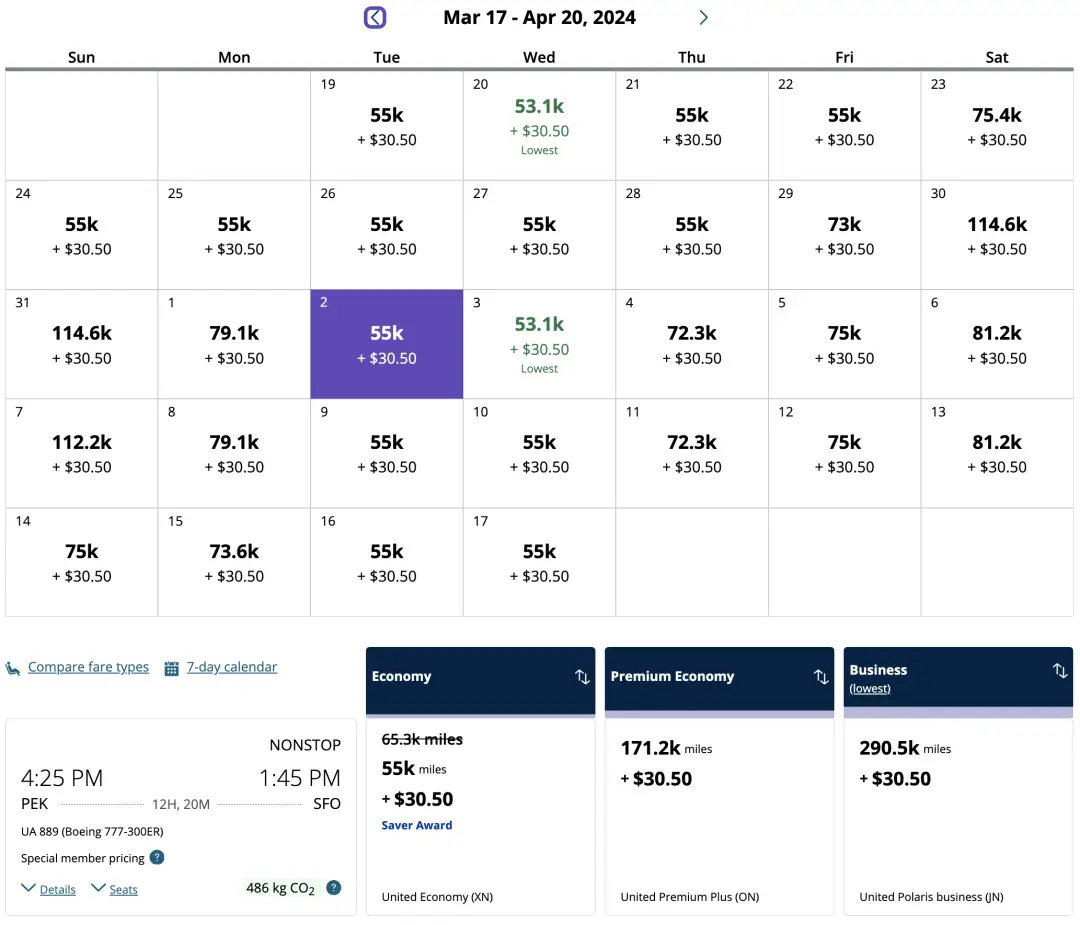Click the 7-day calendar icon
Image resolution: width=1080 pixels, height=925 pixels.
click(x=172, y=668)
